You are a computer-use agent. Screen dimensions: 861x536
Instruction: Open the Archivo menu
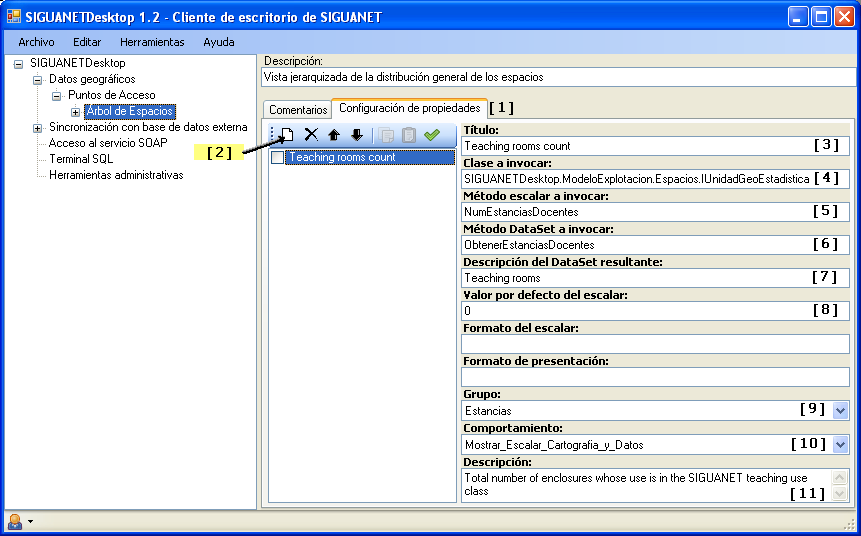click(x=36, y=42)
